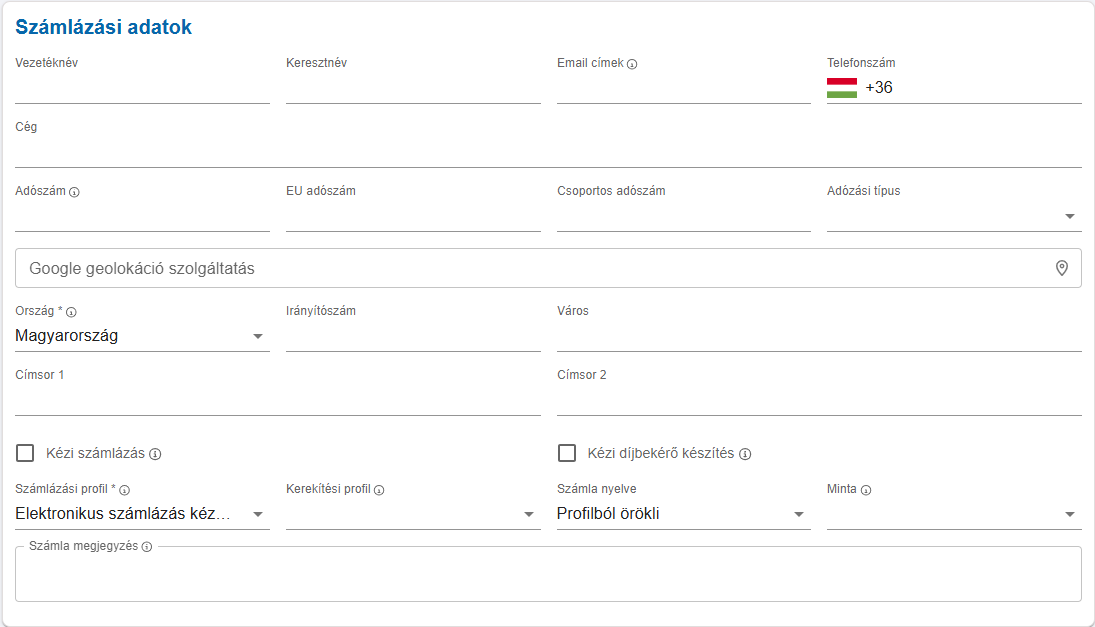This screenshot has height=627, width=1095.
Task: Click the info icon beside Minta
Action: pyautogui.click(x=866, y=490)
